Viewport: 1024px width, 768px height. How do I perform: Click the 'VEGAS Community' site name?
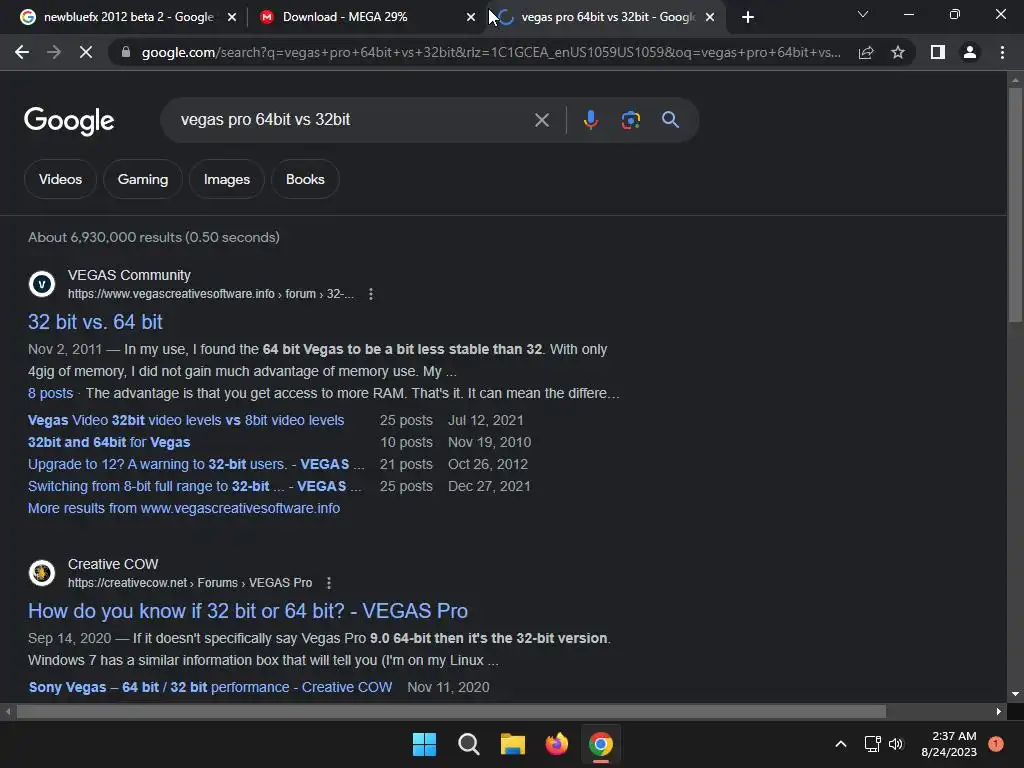tap(129, 275)
